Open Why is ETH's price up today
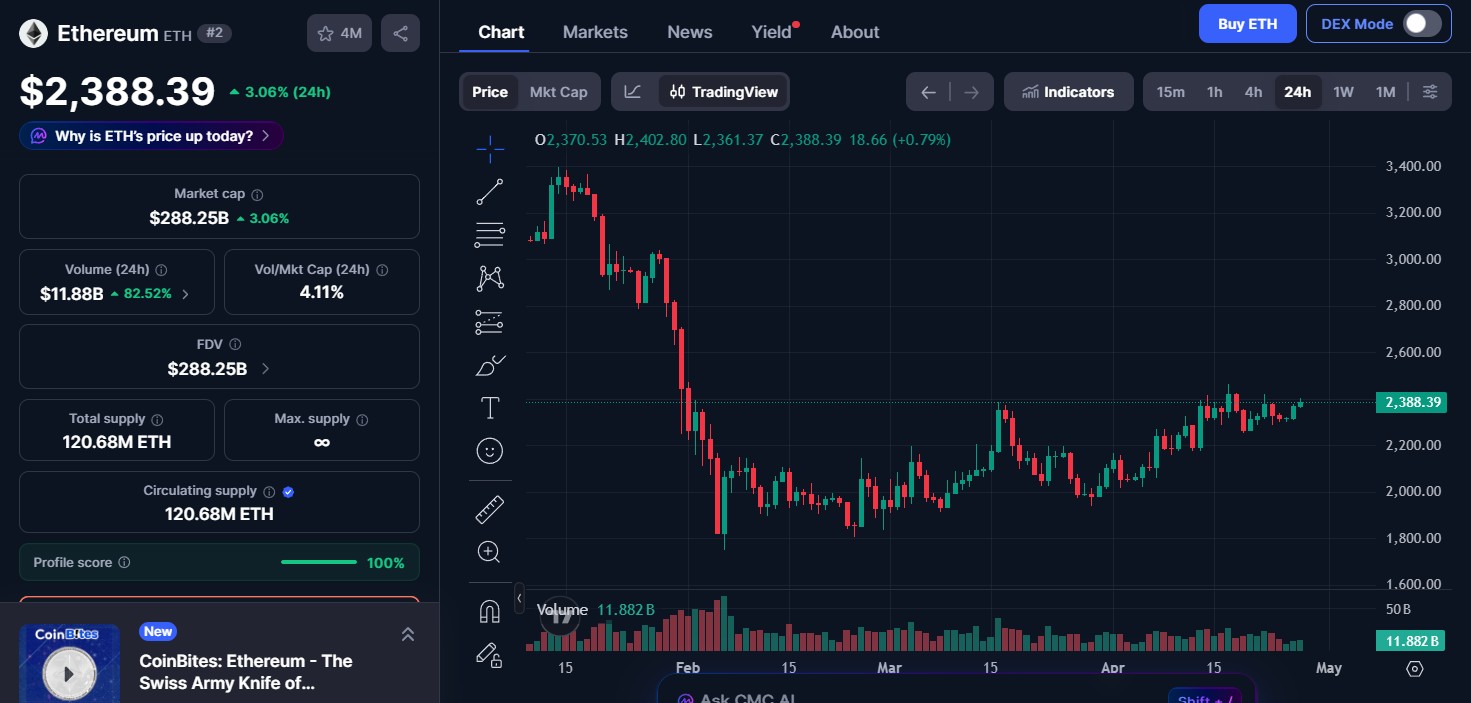 tap(151, 134)
